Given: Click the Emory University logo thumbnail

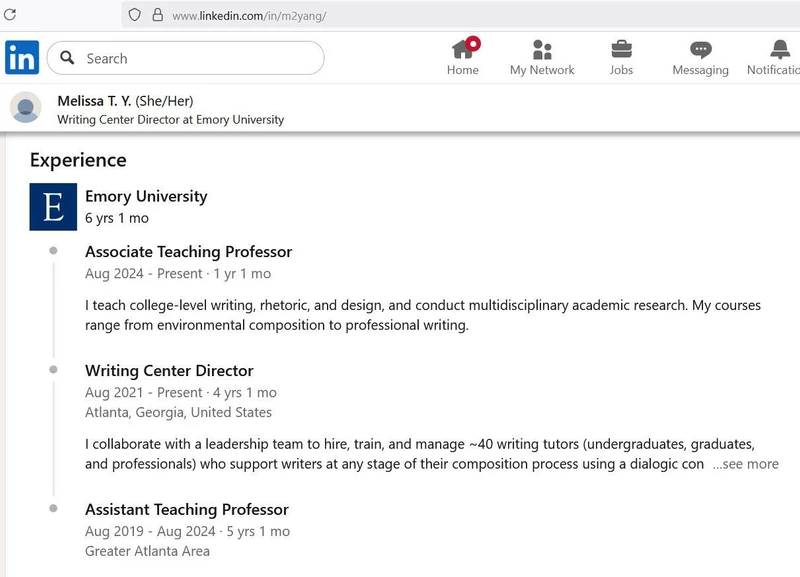Looking at the screenshot, I should [x=53, y=207].
